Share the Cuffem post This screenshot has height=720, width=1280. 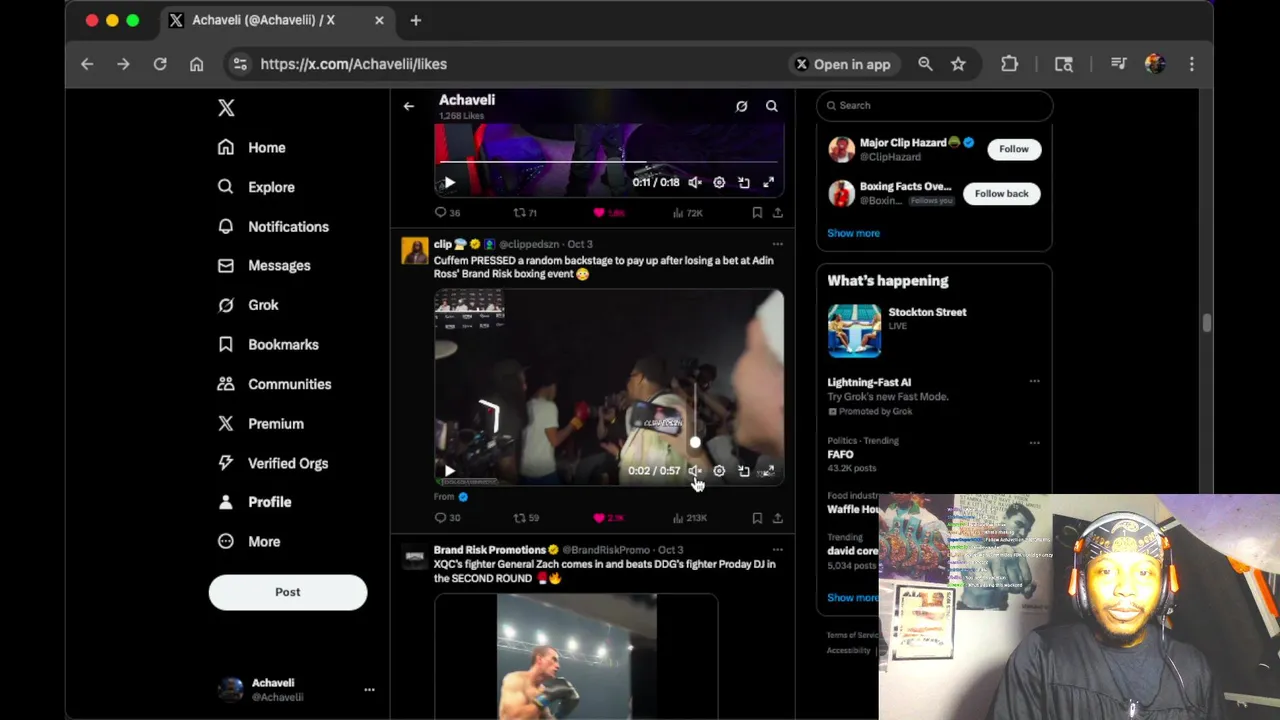click(777, 518)
